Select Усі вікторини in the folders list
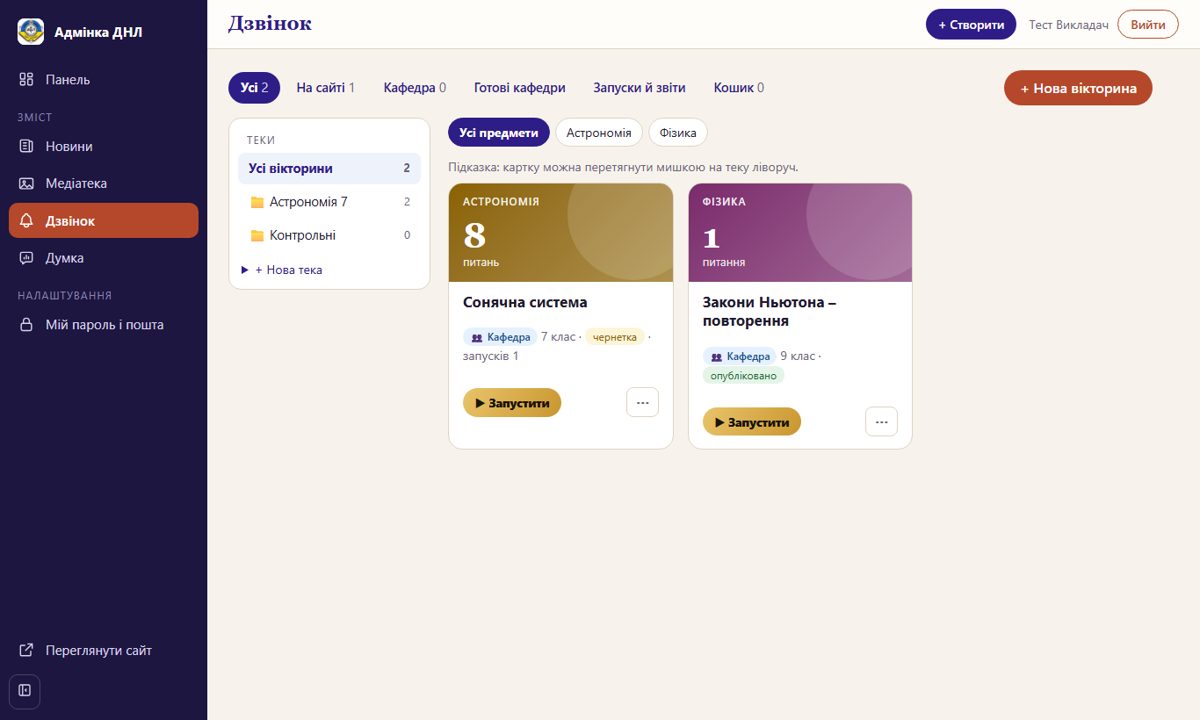 pos(329,168)
